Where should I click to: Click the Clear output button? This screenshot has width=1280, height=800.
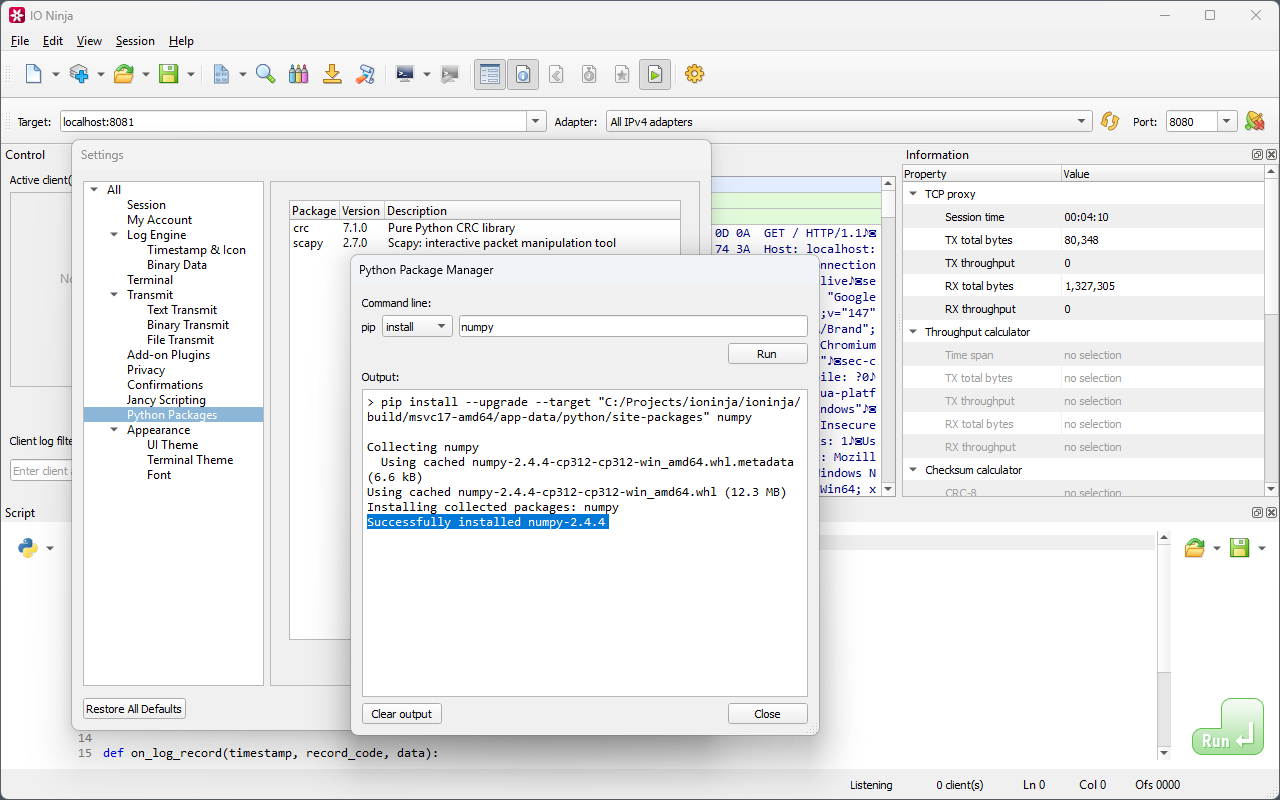tap(401, 714)
